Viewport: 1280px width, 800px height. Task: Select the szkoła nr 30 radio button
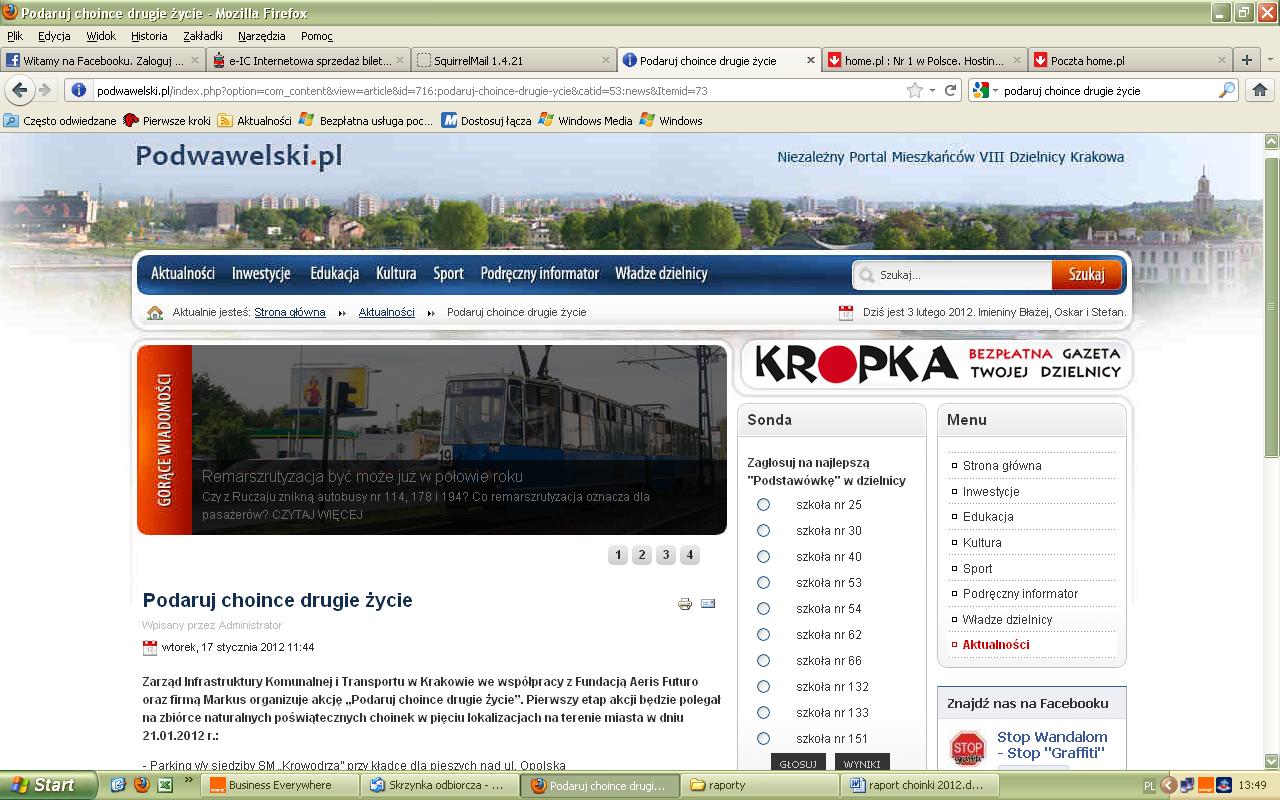[x=764, y=531]
